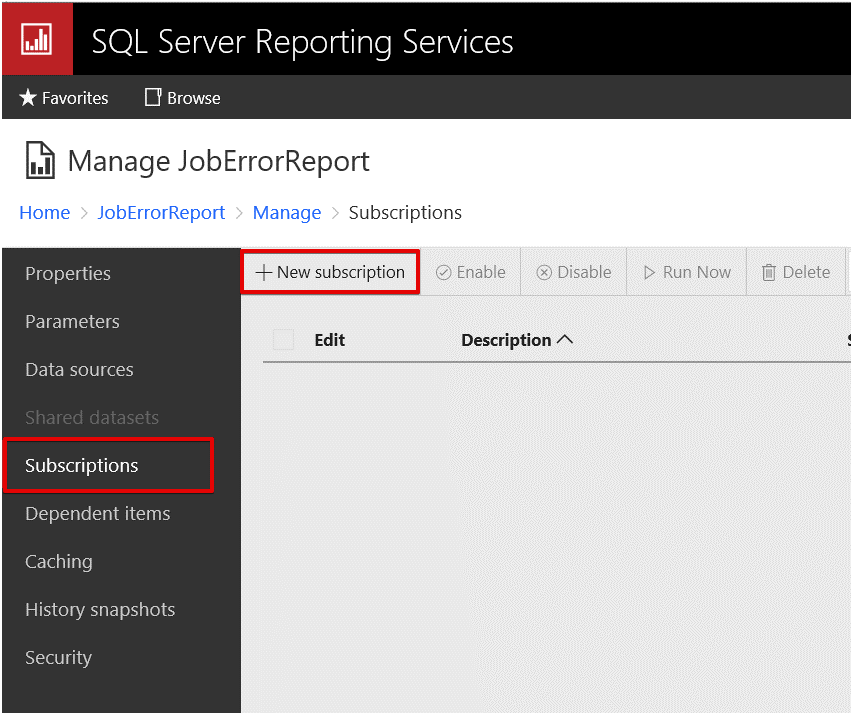
Task: Click the Run Now play icon
Action: coord(650,272)
